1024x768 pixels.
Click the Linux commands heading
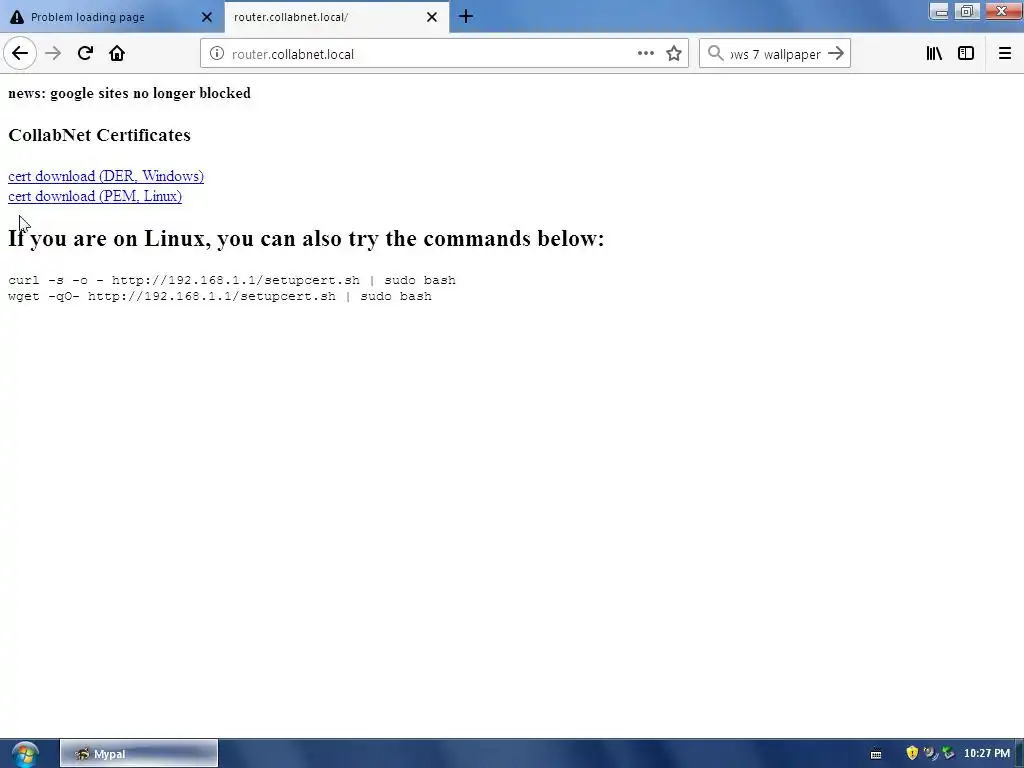click(x=306, y=238)
